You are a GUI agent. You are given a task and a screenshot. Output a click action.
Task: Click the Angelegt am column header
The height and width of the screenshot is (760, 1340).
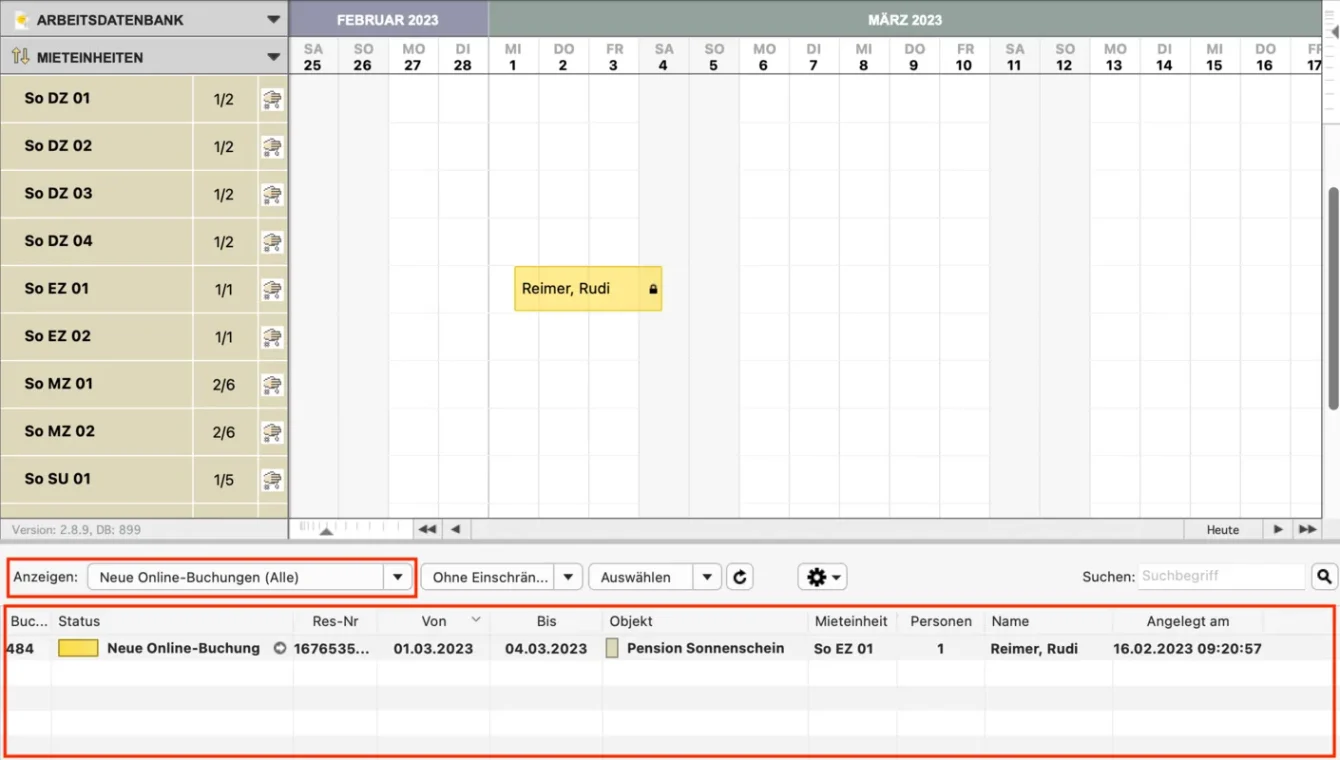pos(1188,621)
